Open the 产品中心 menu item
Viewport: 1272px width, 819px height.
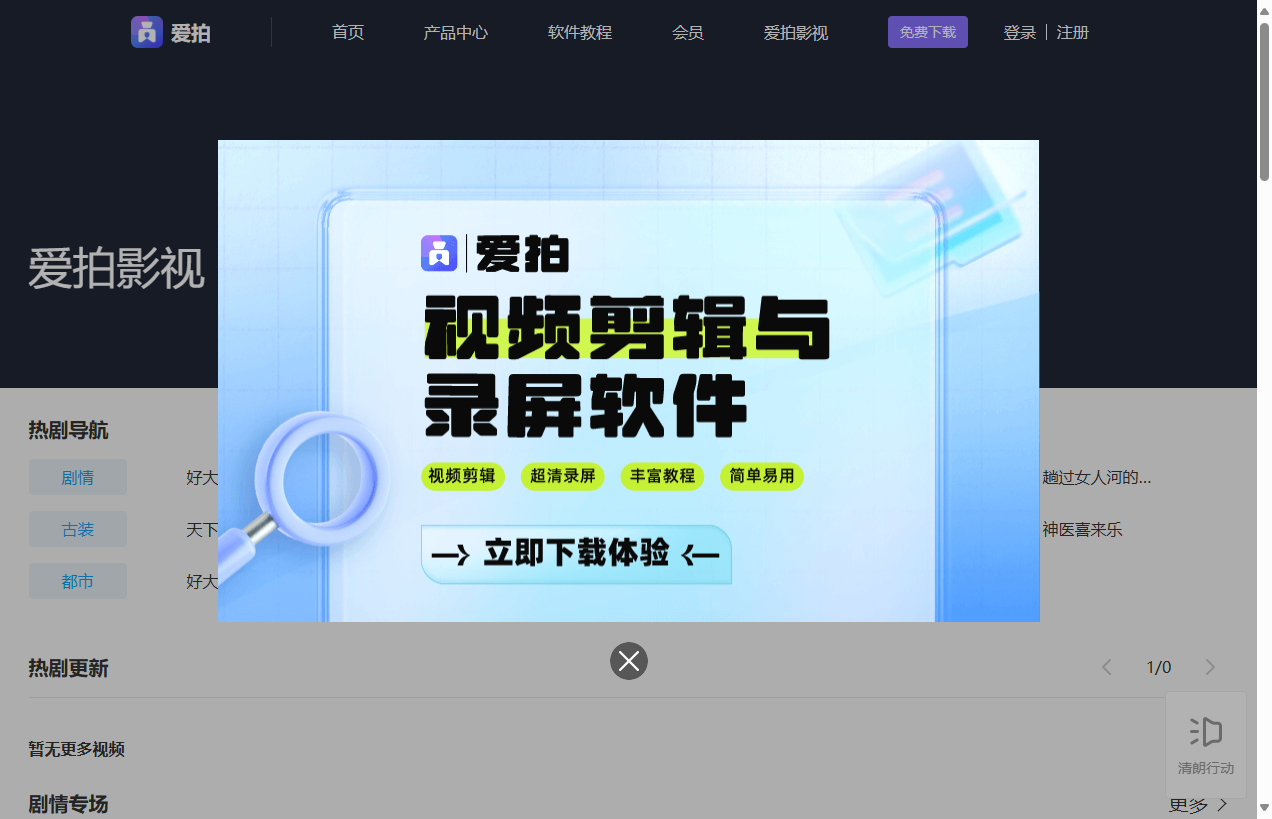[456, 31]
